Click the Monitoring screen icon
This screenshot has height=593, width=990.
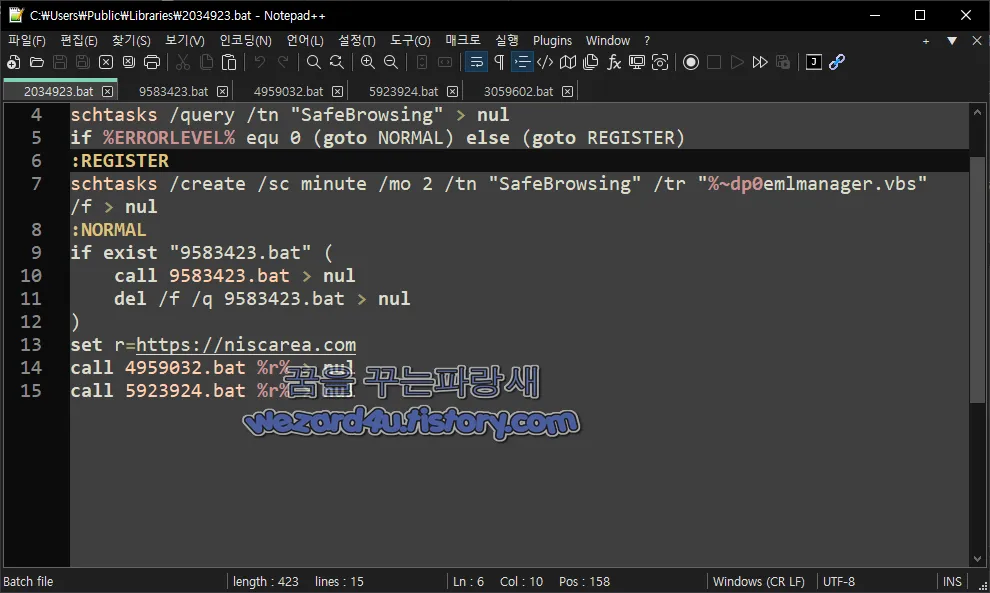click(x=637, y=62)
